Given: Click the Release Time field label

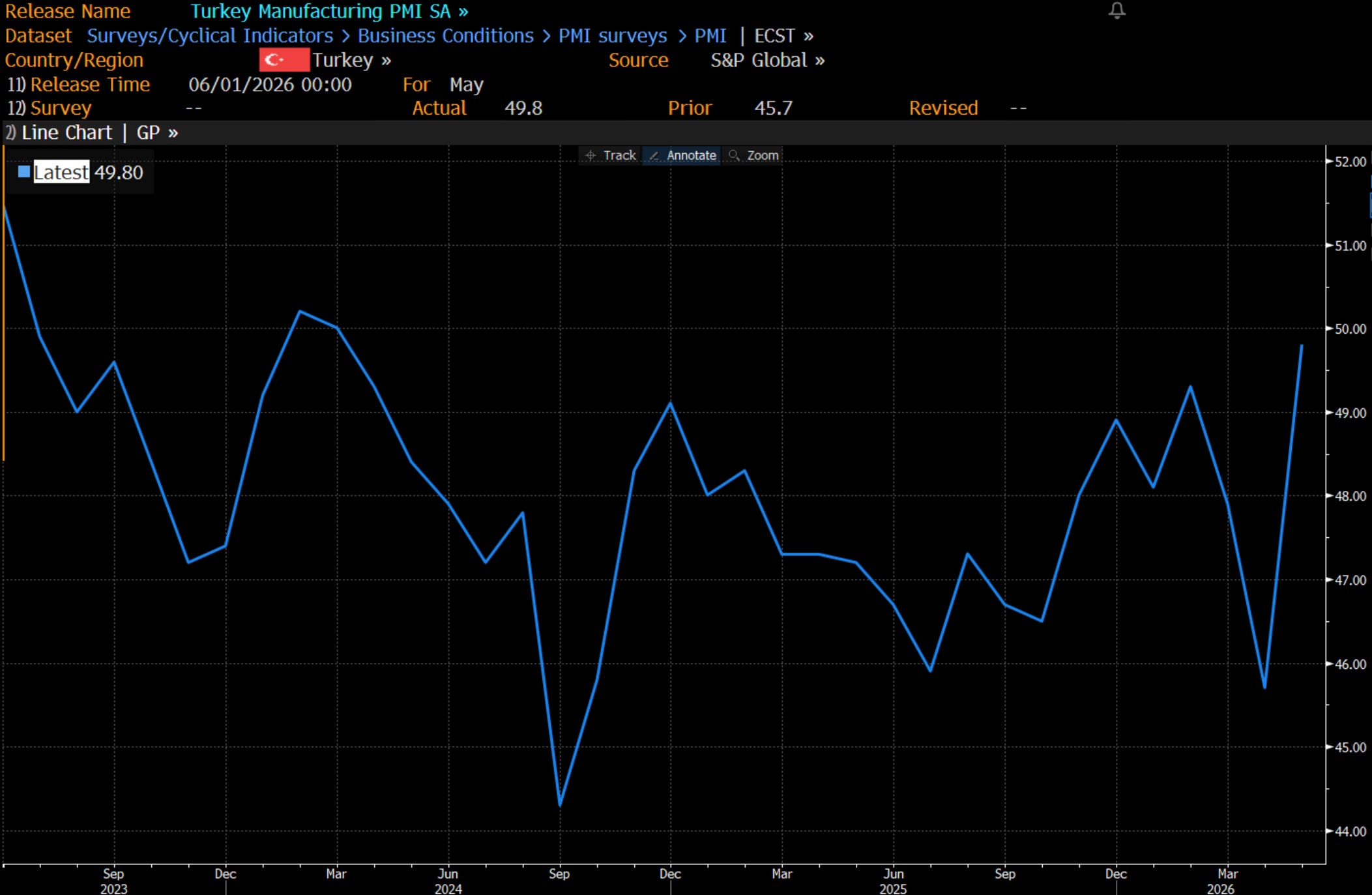Looking at the screenshot, I should coord(90,85).
